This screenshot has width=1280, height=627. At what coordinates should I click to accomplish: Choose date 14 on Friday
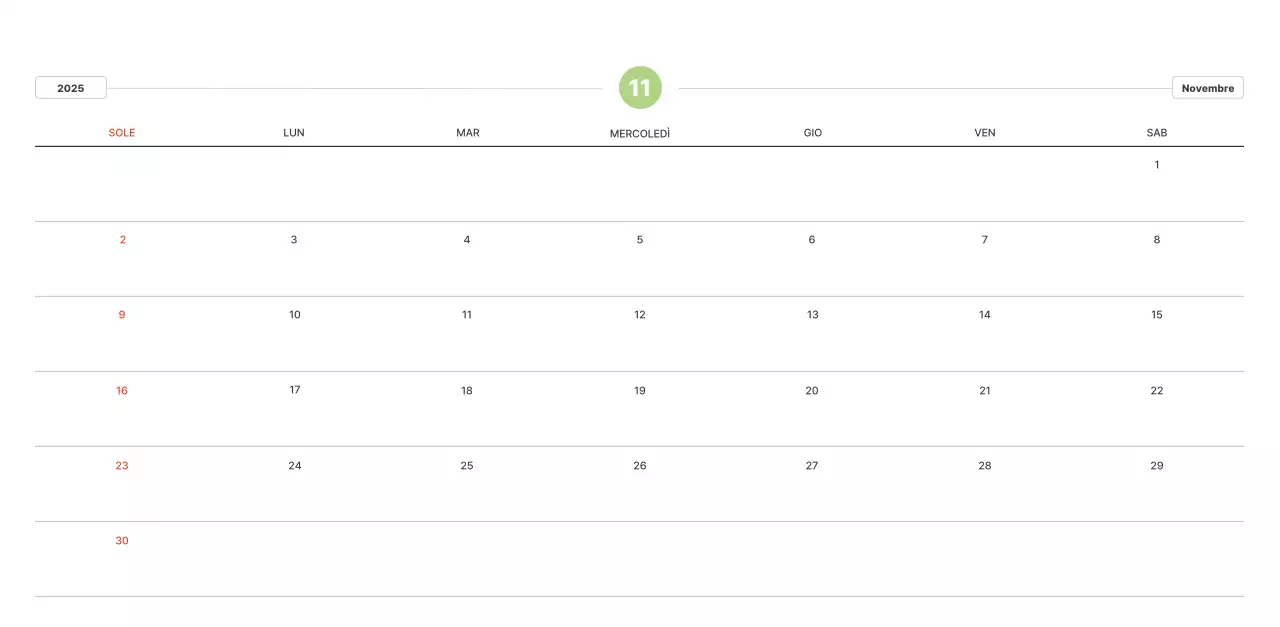(985, 315)
